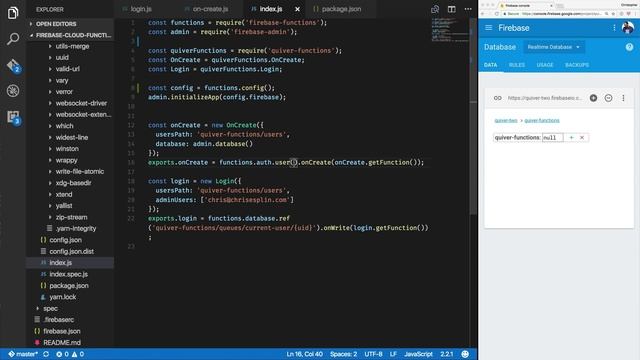Collapse nodes with the minus circle icon
This screenshot has width=640, height=360.
coord(608,98)
